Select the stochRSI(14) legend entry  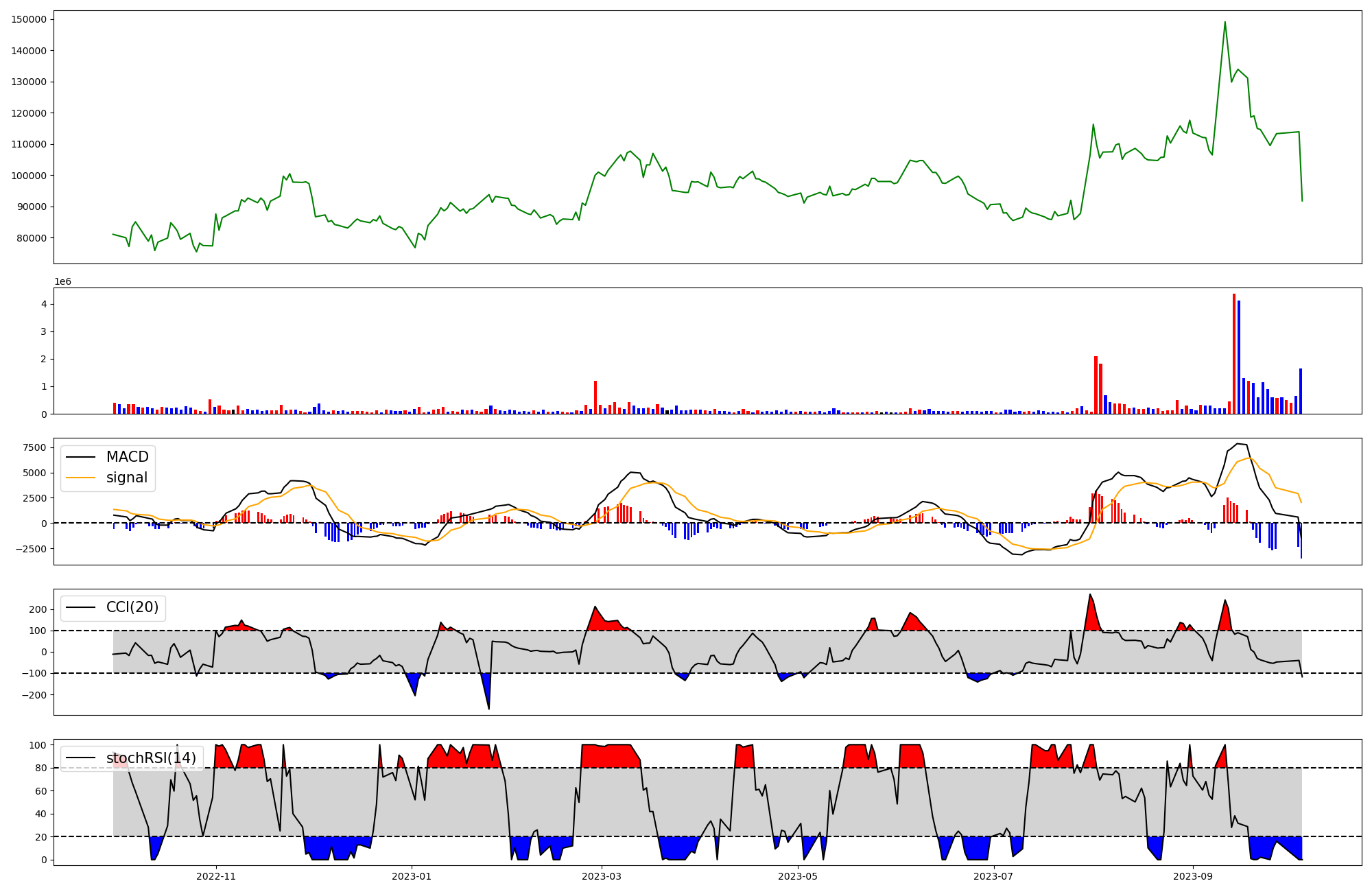point(151,758)
